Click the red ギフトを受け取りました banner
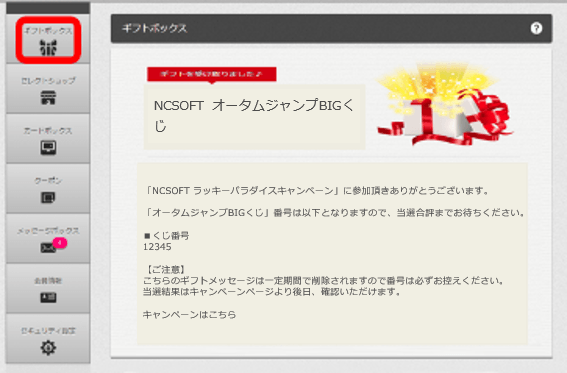 pyautogui.click(x=212, y=74)
